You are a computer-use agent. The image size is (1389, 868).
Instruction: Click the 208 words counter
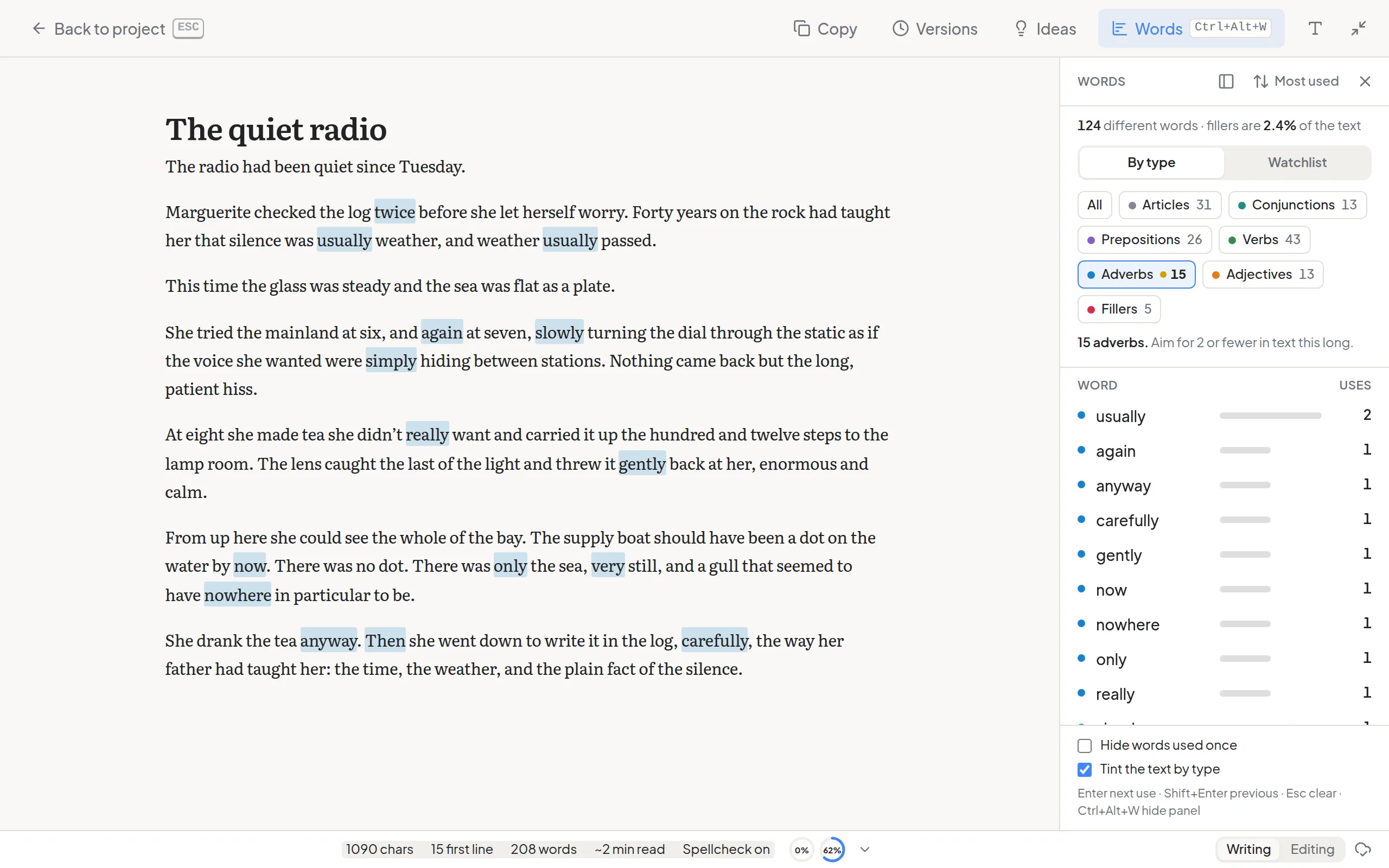tap(543, 850)
